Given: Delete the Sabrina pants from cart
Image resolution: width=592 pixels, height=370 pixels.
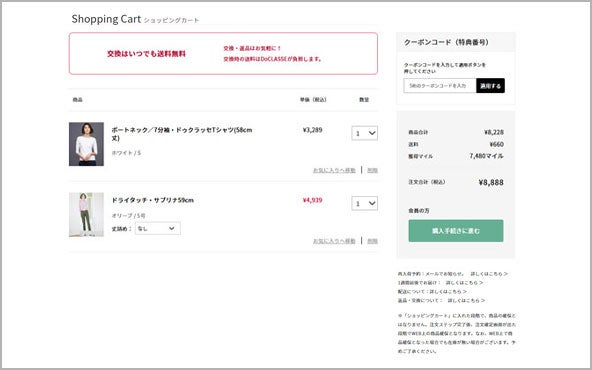Looking at the screenshot, I should click(373, 241).
